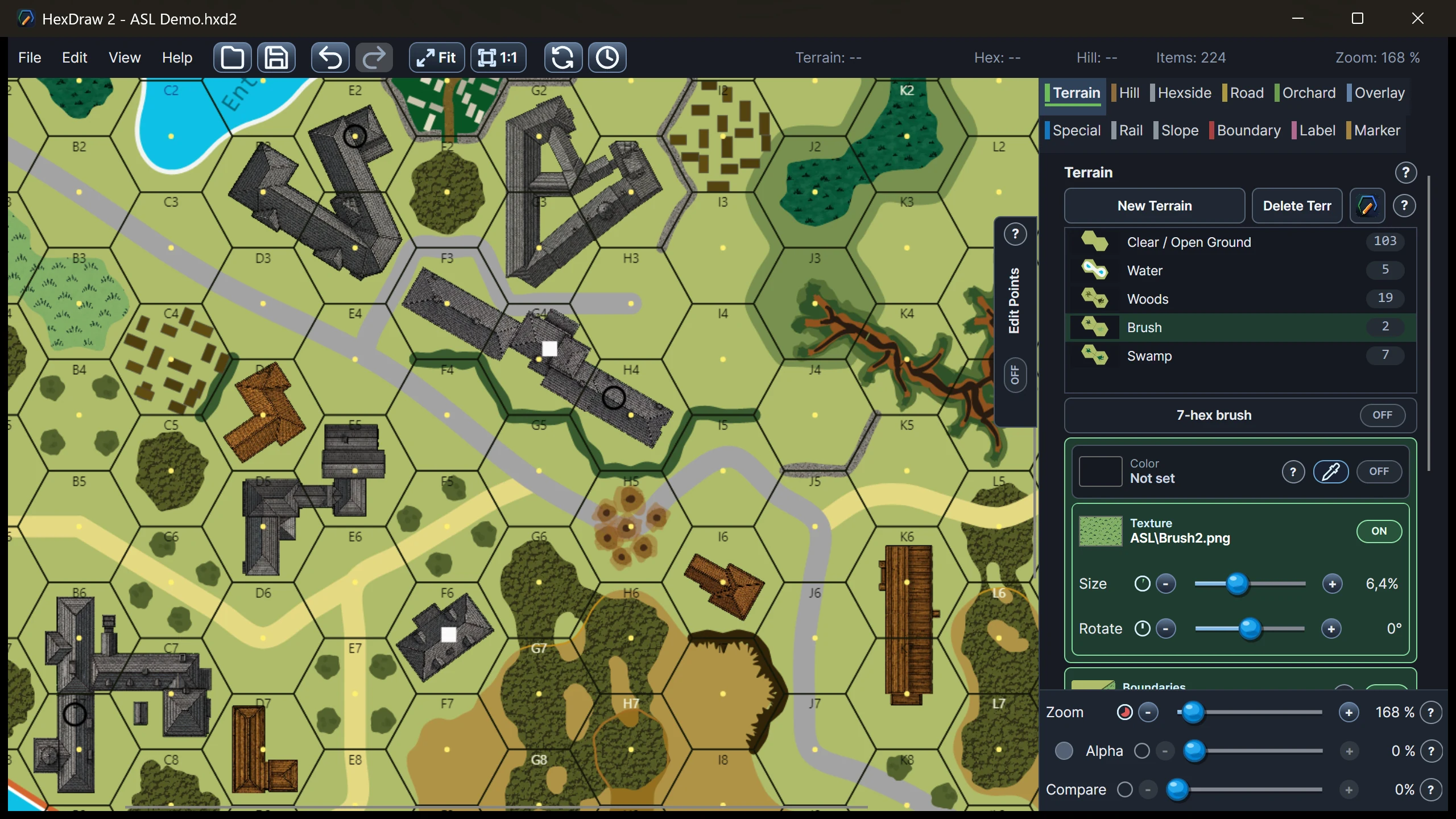Click the Open file folder icon
Screen dimensions: 1456x819
coord(232,57)
